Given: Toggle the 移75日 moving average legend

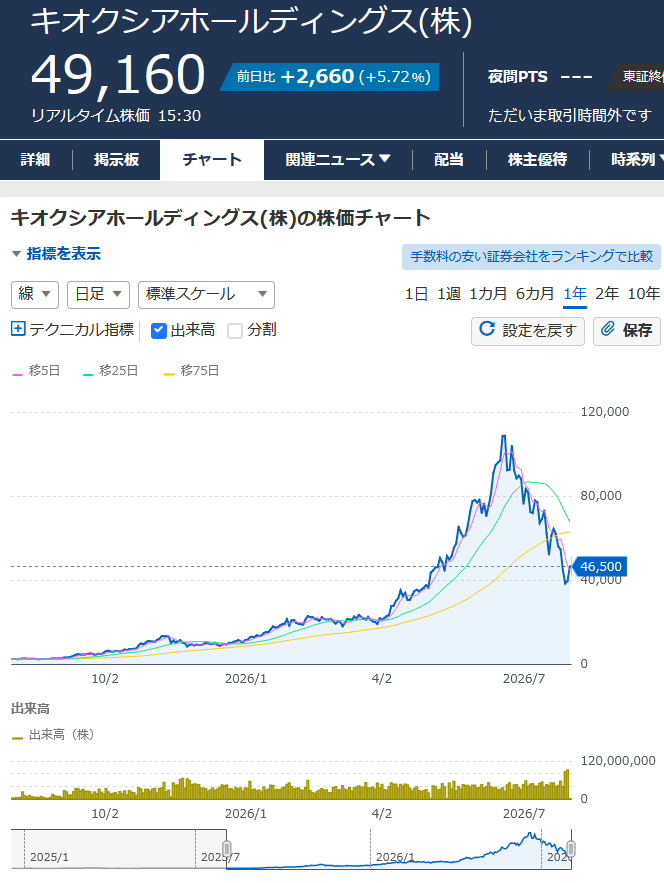Looking at the screenshot, I should coord(191,371).
